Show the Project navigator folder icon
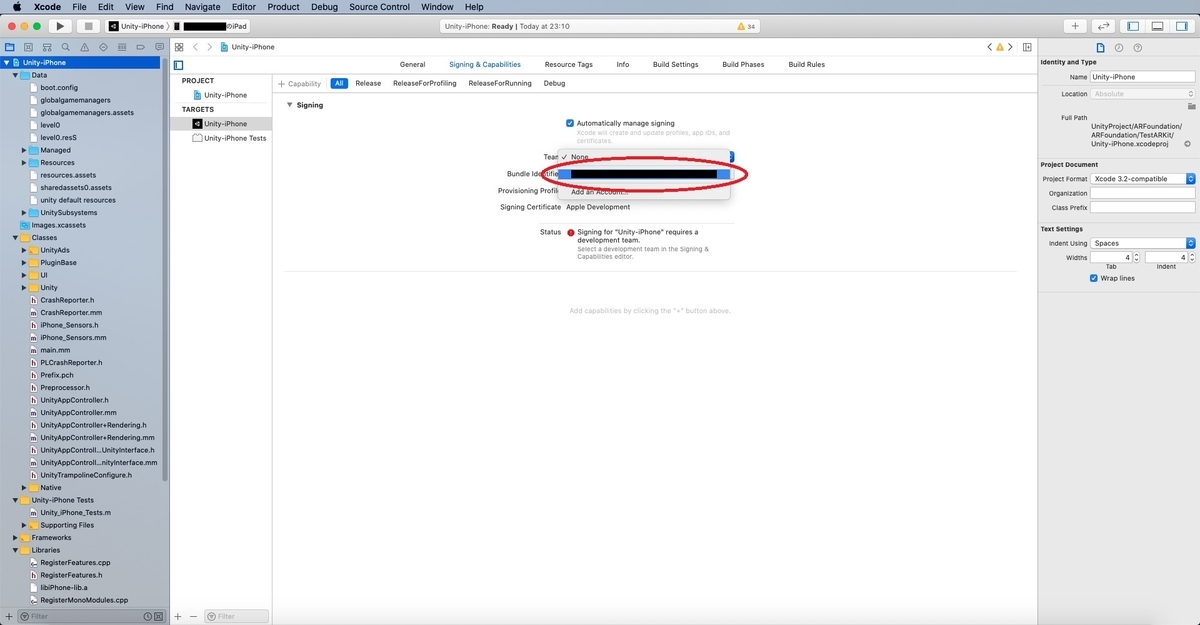Screen dimensions: 1200x625 pos(10,47)
